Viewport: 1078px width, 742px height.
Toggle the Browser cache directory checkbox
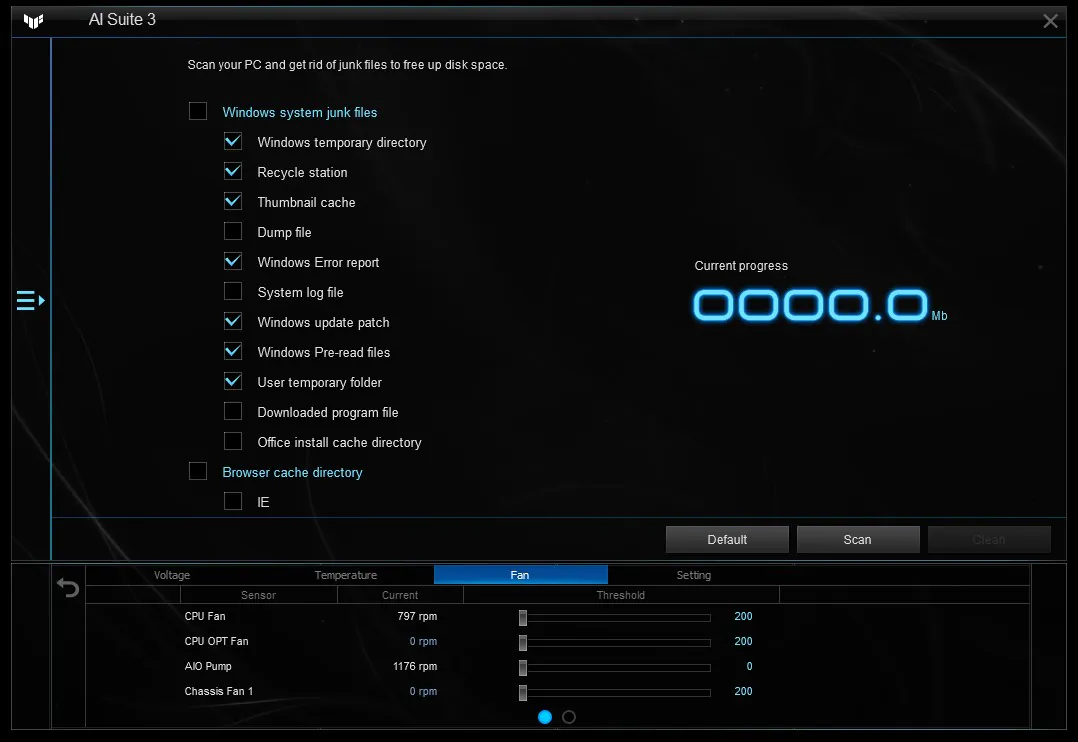click(198, 471)
